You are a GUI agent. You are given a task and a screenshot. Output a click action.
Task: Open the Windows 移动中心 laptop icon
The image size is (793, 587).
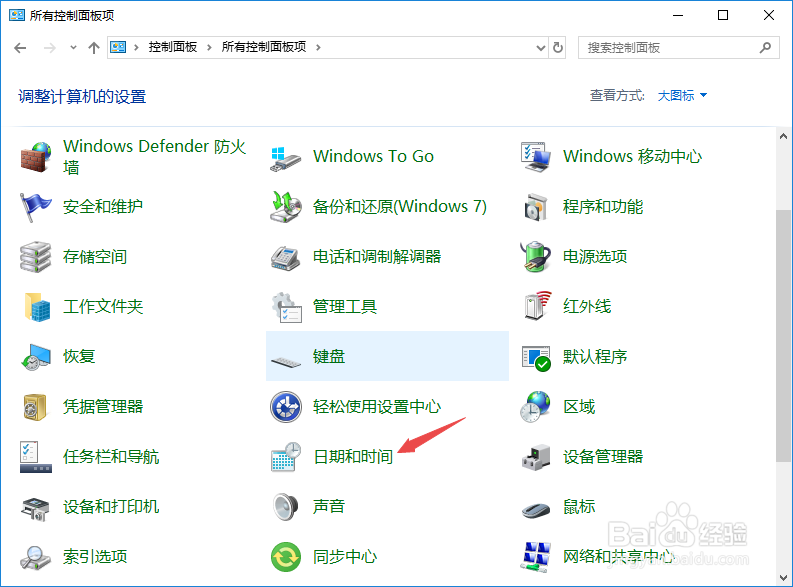pos(536,157)
